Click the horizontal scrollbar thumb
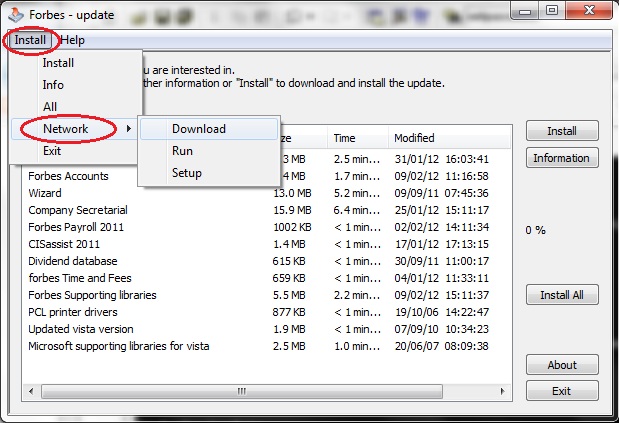This screenshot has width=619, height=423. (x=242, y=391)
